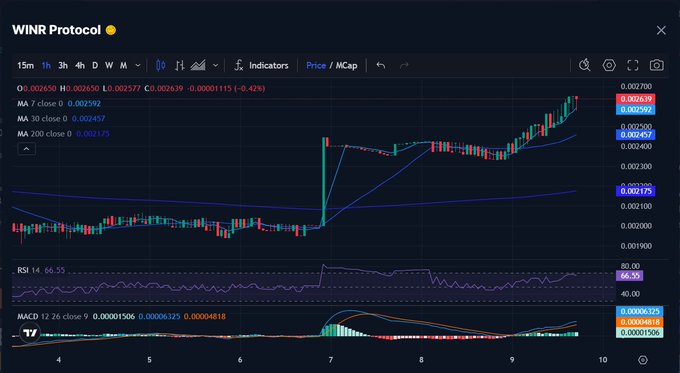Open chart settings hexagon icon

tap(609, 65)
